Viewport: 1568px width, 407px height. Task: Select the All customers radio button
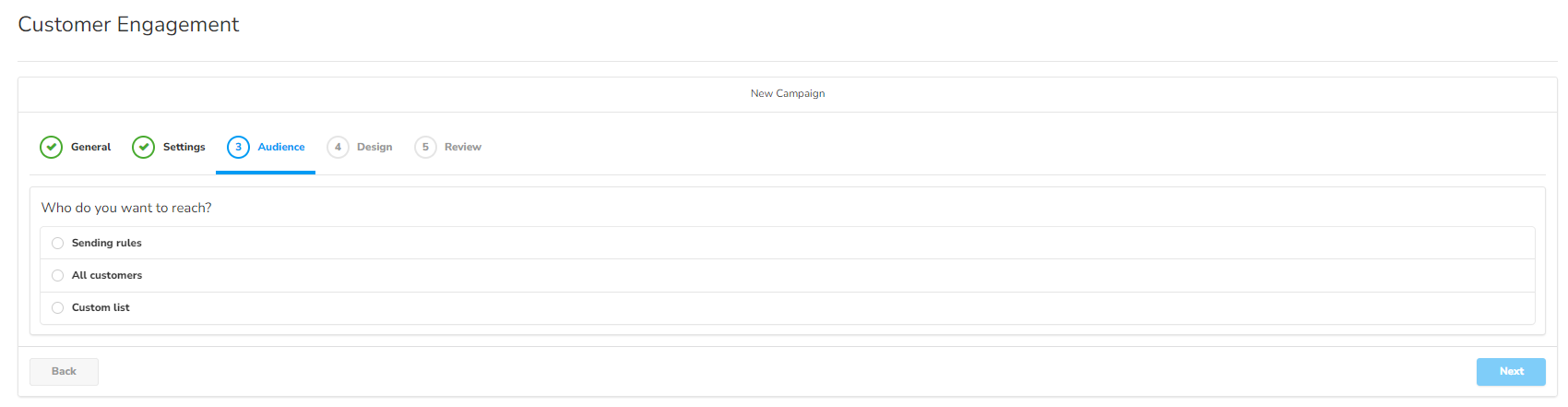click(58, 276)
